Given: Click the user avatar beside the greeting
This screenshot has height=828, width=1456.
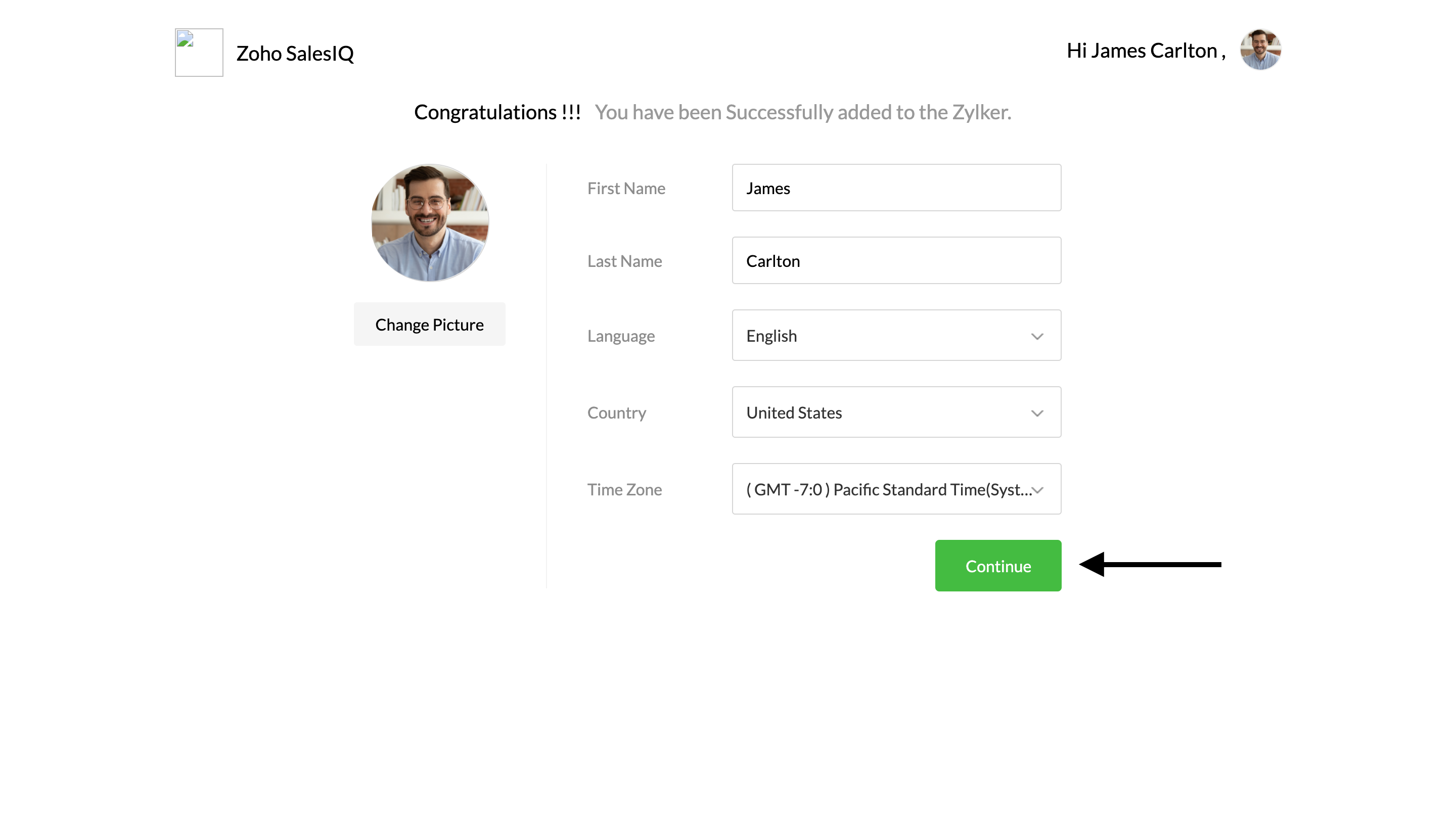Looking at the screenshot, I should point(1260,50).
